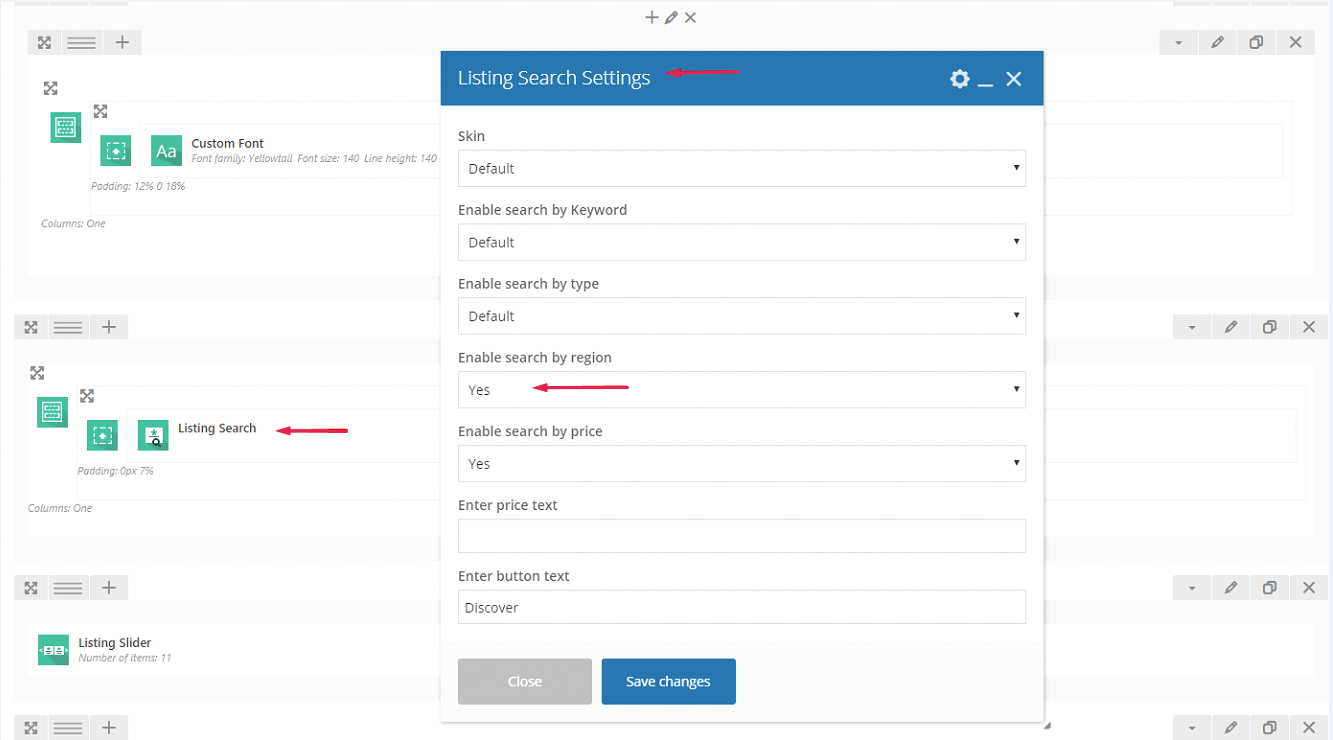
Task: Click pencil edit icon at top center
Action: click(x=671, y=17)
